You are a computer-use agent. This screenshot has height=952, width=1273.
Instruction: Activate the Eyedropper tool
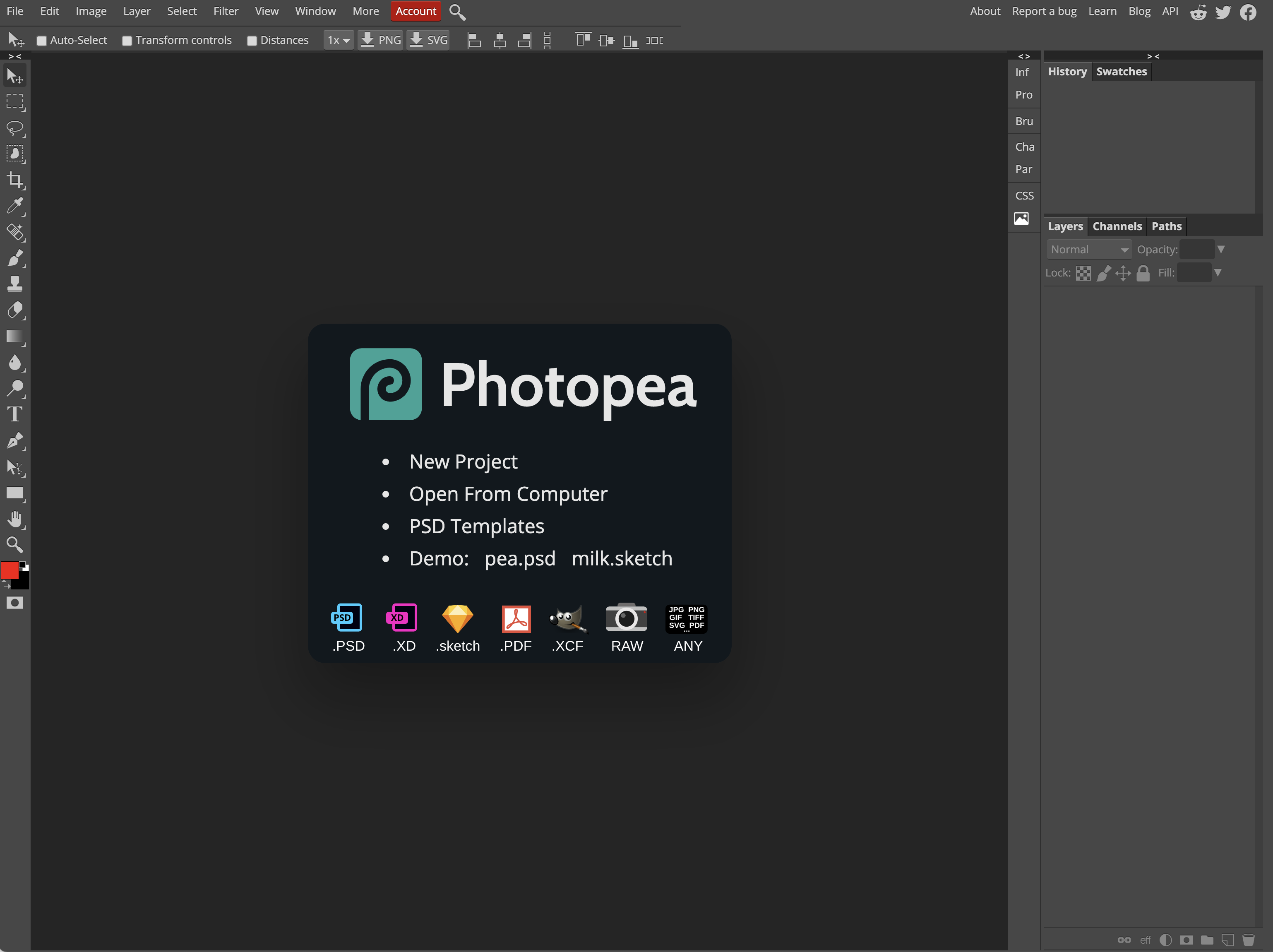15,206
